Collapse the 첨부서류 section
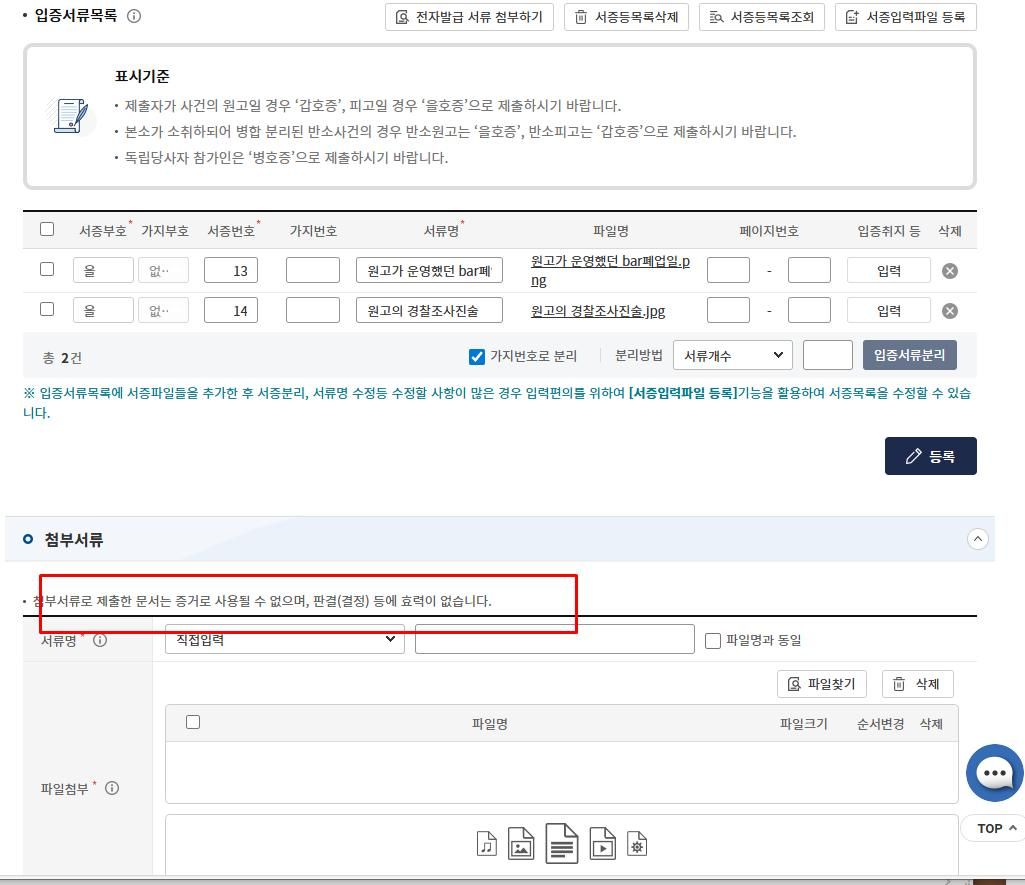 pos(977,539)
